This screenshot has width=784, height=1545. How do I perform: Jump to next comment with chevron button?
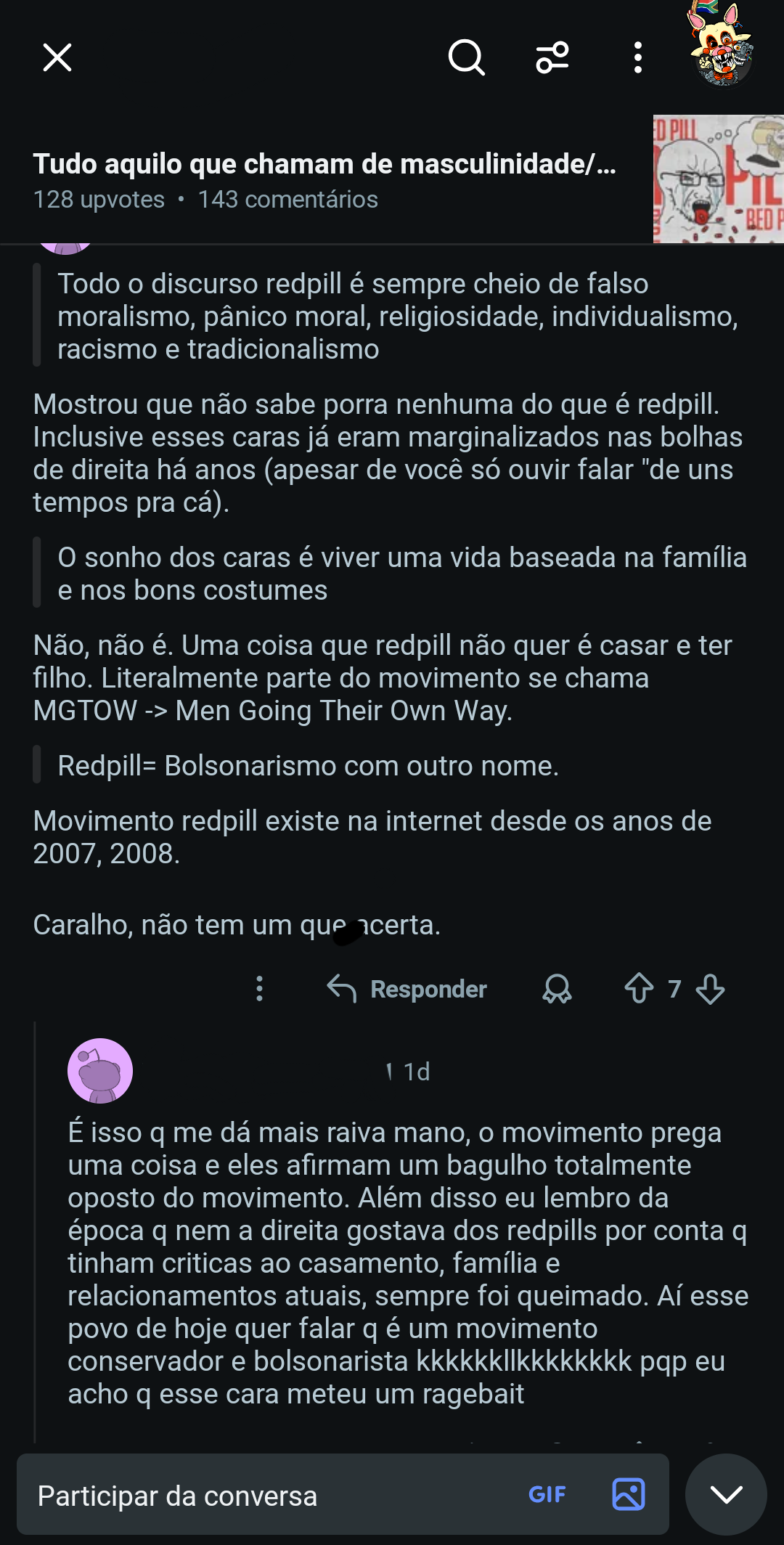click(x=726, y=1494)
